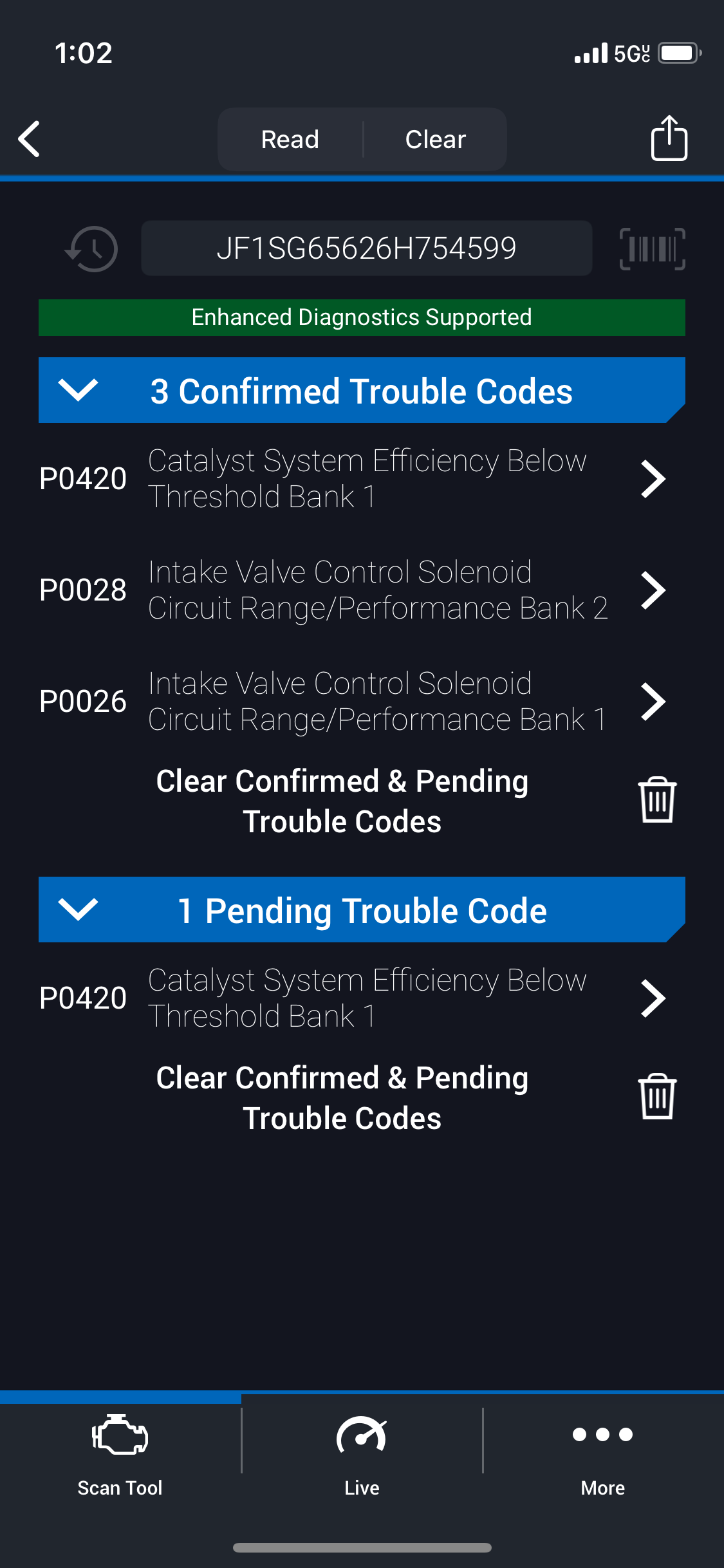Tap the back arrow icon
The width and height of the screenshot is (724, 1568).
point(30,138)
